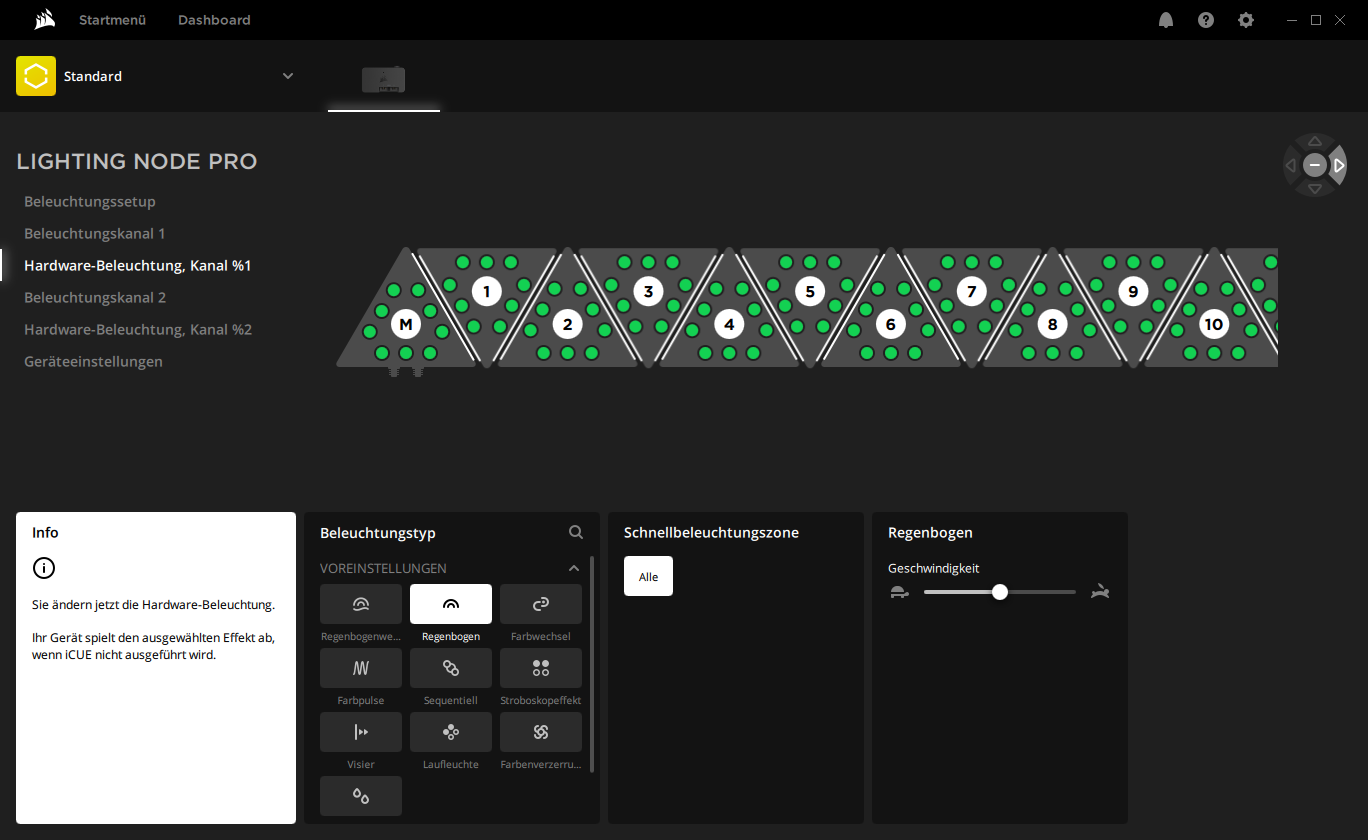The height and width of the screenshot is (840, 1368).
Task: Click the info circle icon
Action: point(44,568)
